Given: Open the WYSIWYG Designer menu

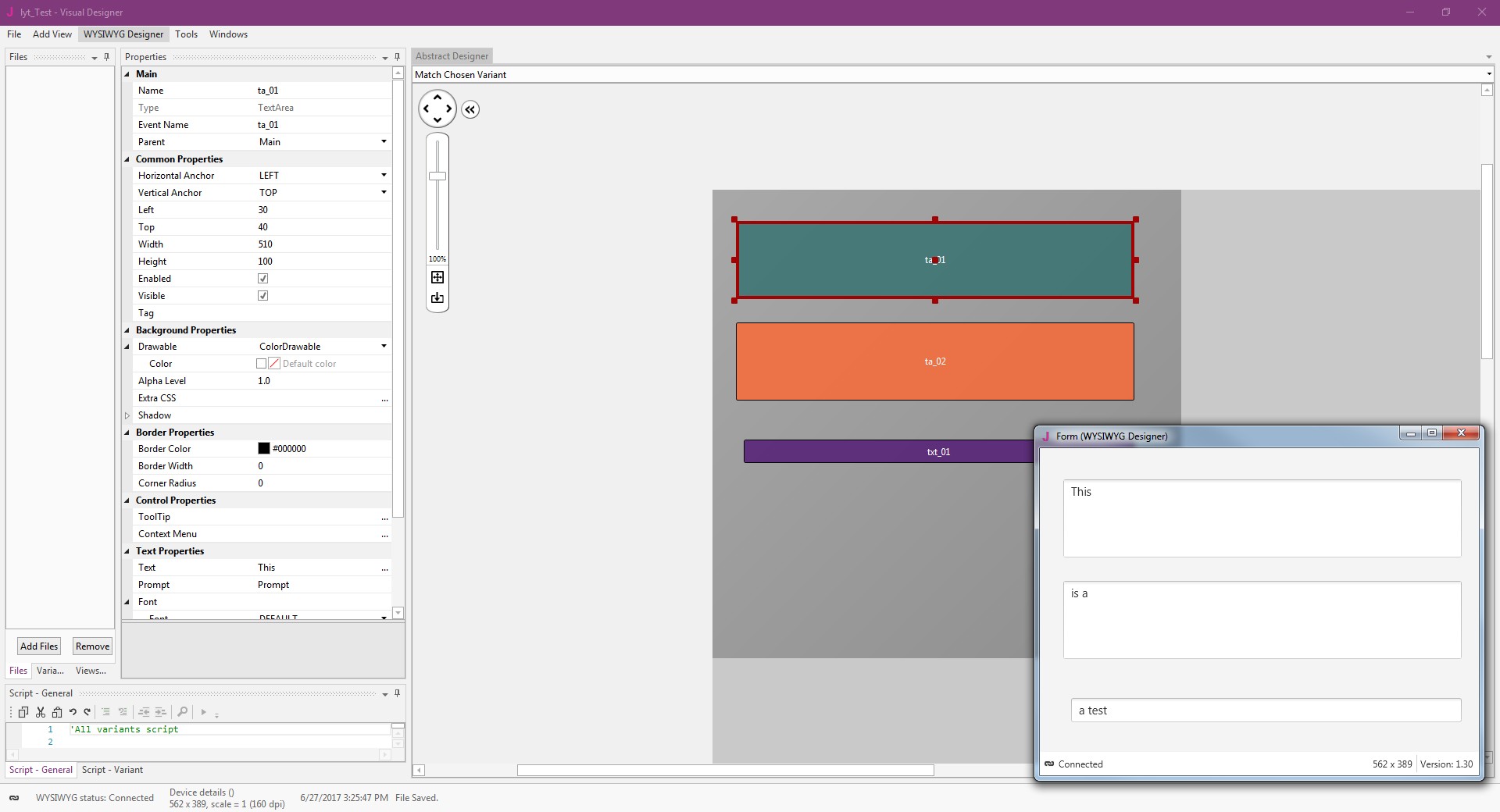Looking at the screenshot, I should tap(123, 34).
